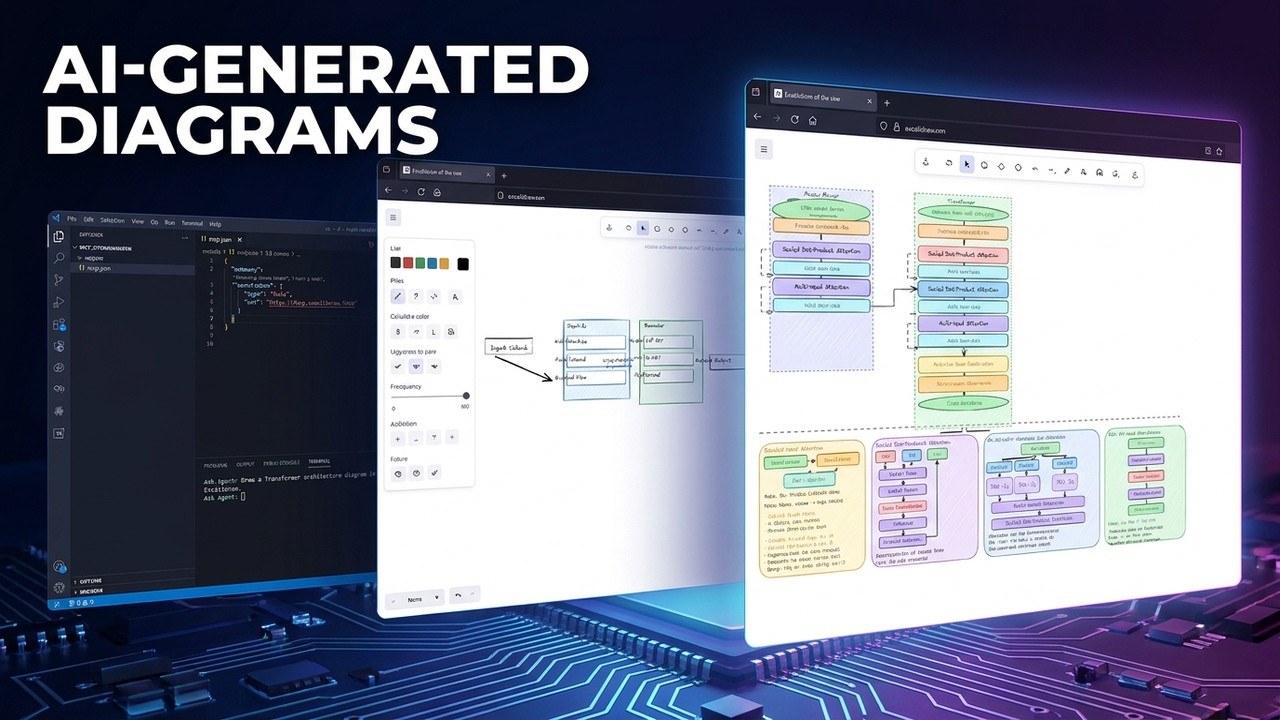Click the address bar in front browser window
Viewport: 1280px width, 720px height.
1050,137
